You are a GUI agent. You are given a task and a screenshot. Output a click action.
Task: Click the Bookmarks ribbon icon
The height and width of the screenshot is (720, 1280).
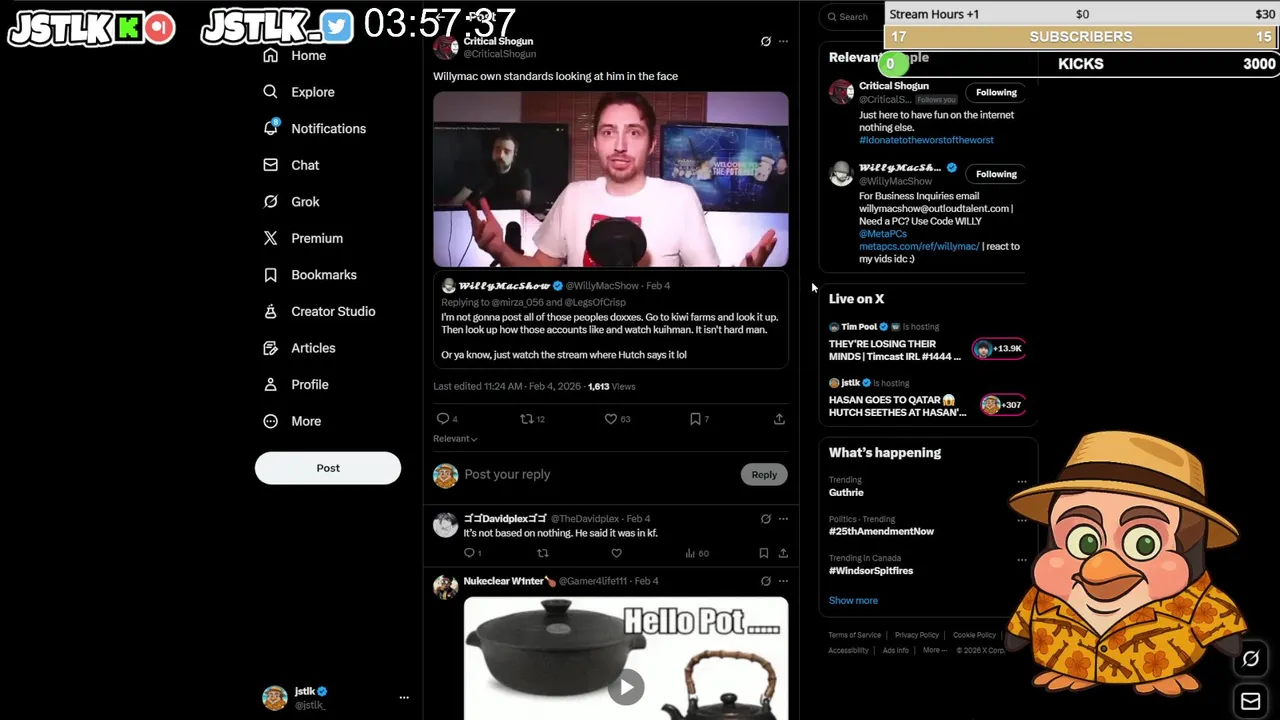tap(270, 275)
